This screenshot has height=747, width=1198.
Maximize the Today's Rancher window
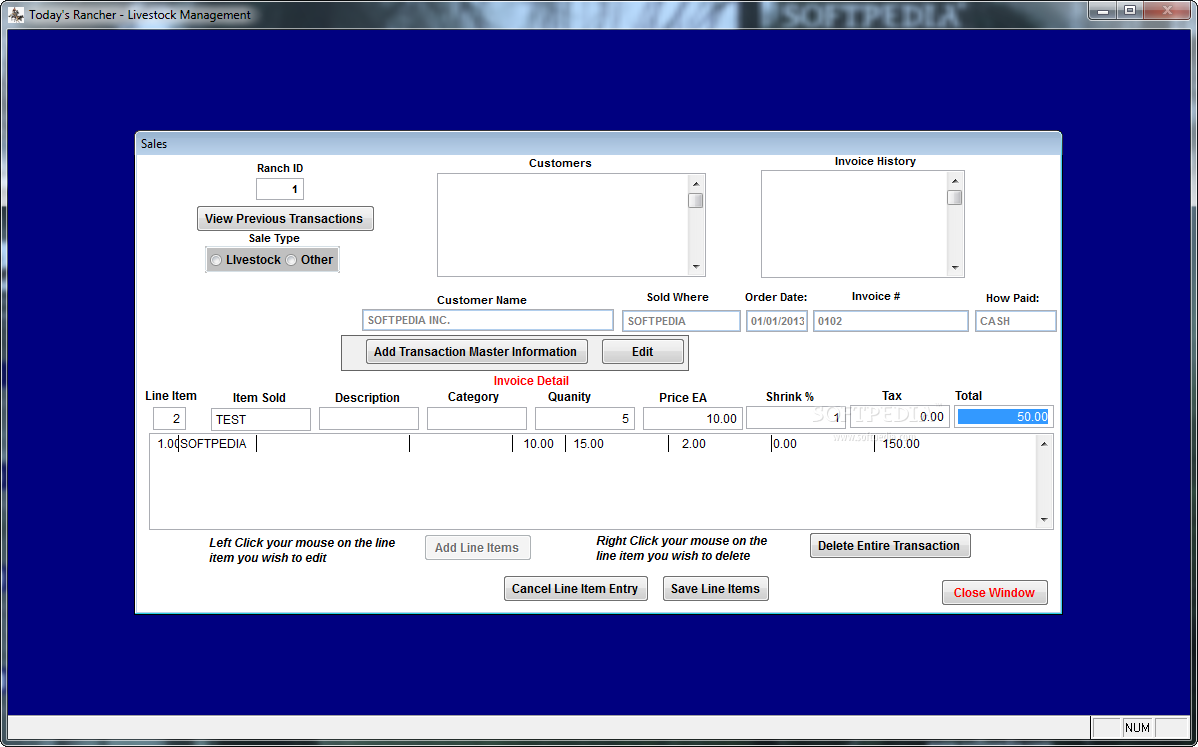click(x=1129, y=11)
